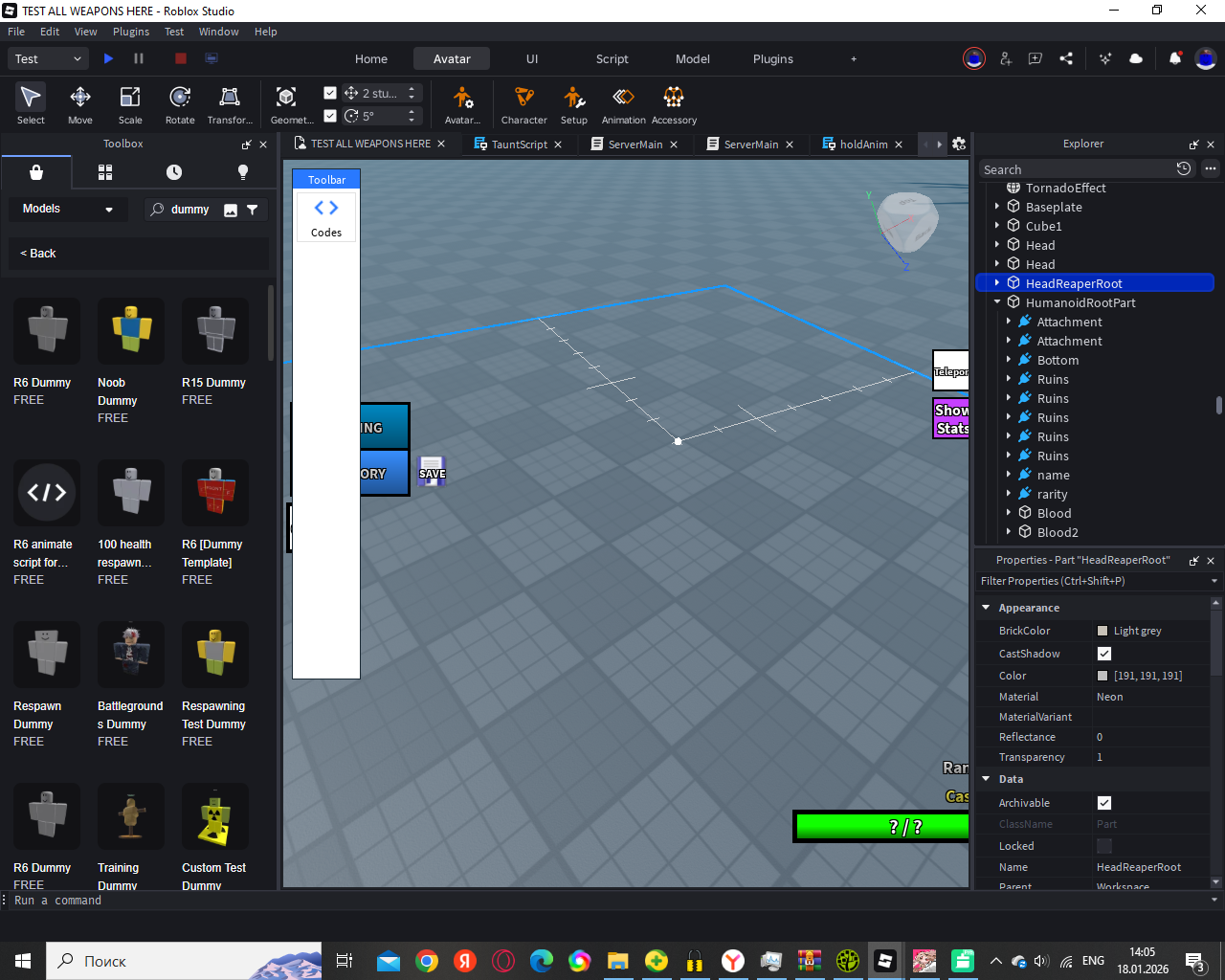This screenshot has height=980, width=1225.
Task: Collapse the Appearance properties section
Action: click(x=986, y=608)
